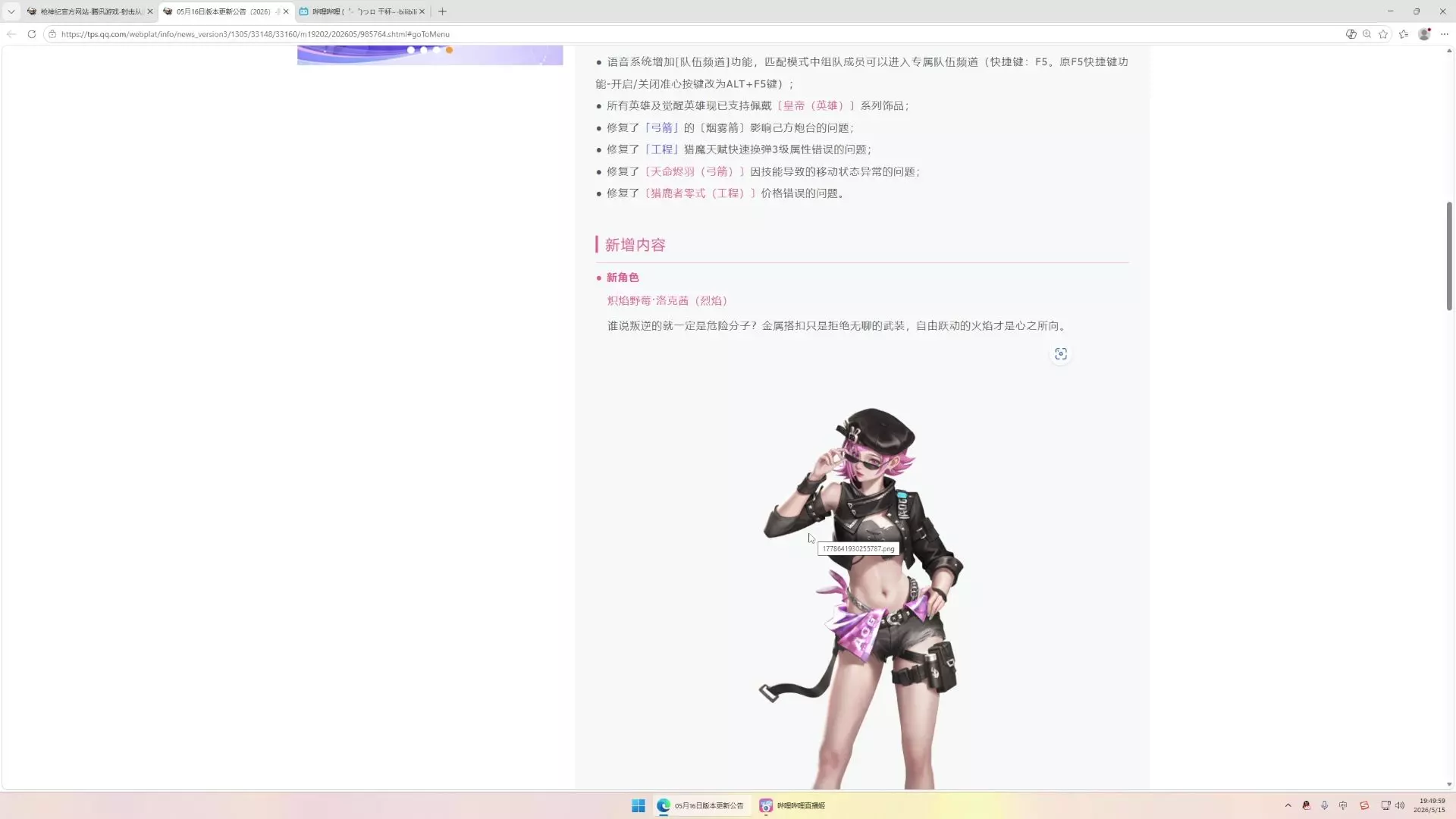This screenshot has width=1456, height=819.
Task: Open the network status tray icon
Action: coord(1385,805)
